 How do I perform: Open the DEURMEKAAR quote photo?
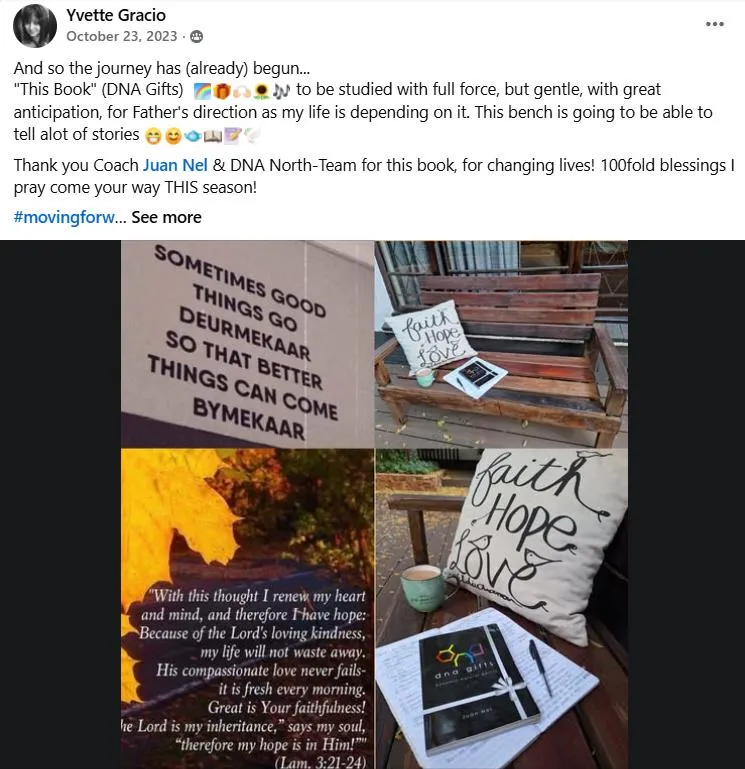[x=248, y=344]
